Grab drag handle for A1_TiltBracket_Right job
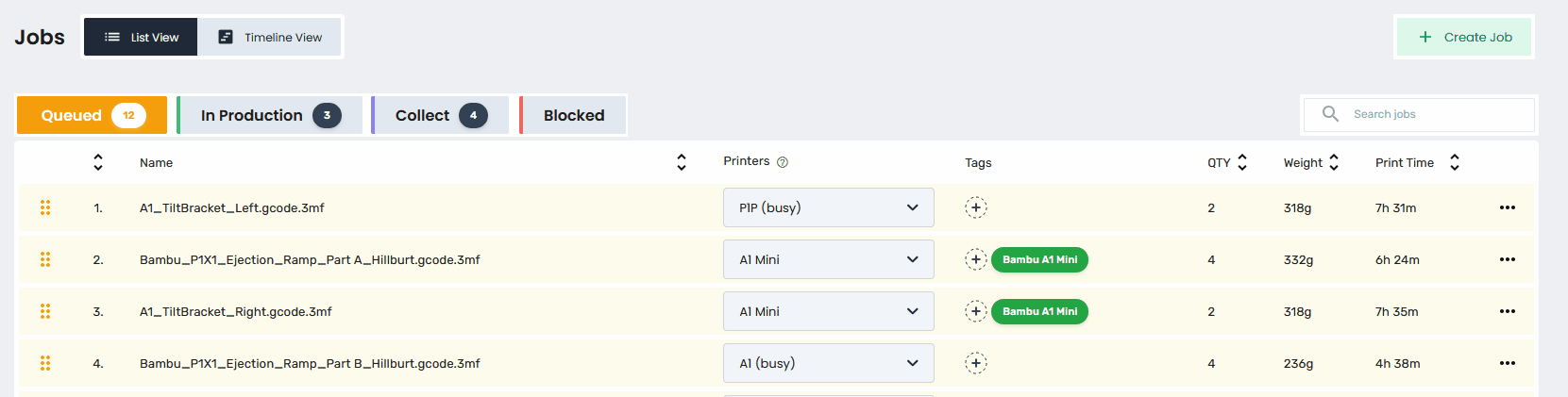Viewport: 1568px width, 397px height. [45, 311]
